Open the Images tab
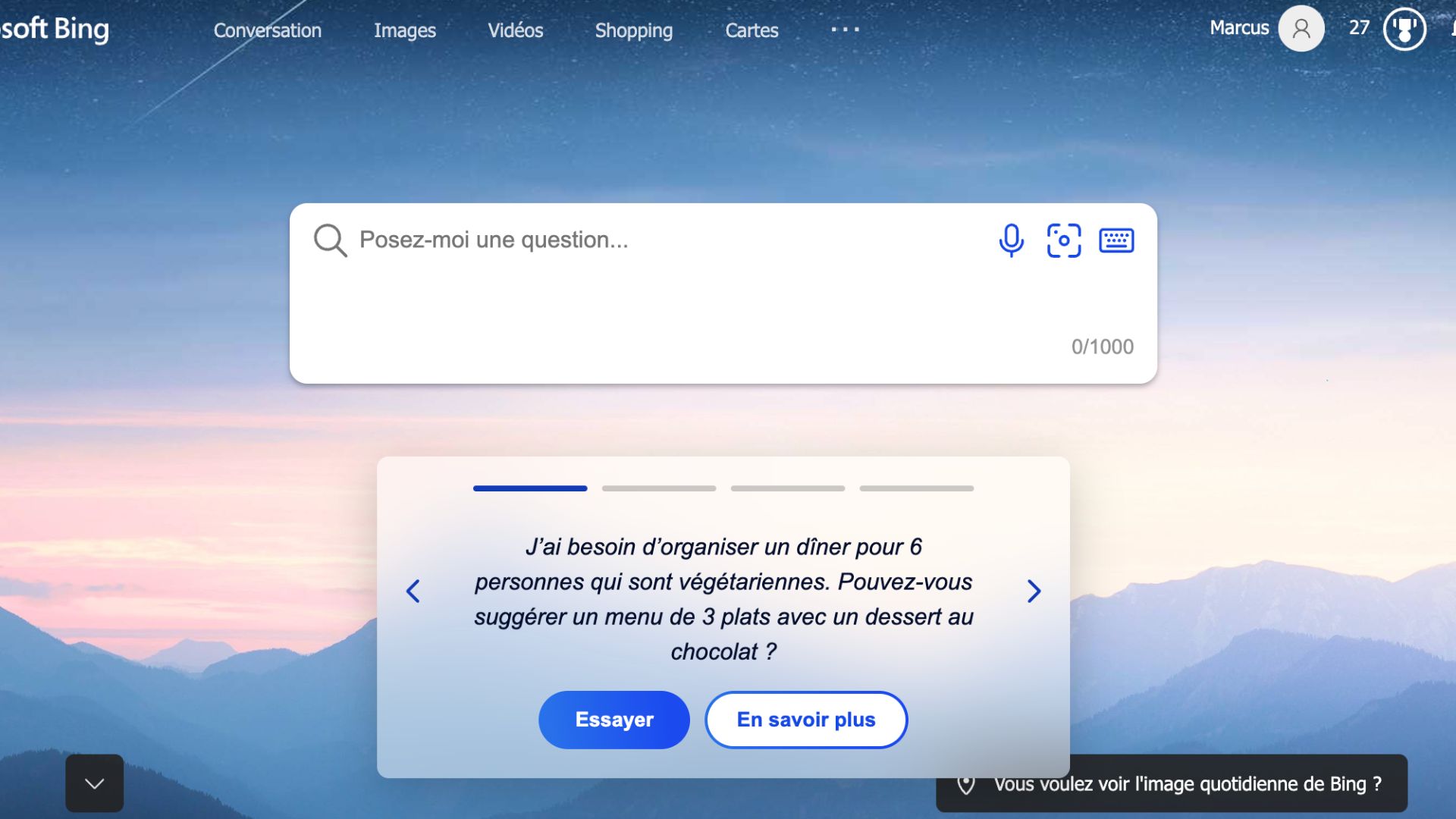Screen dimensions: 1456x819 405,30
